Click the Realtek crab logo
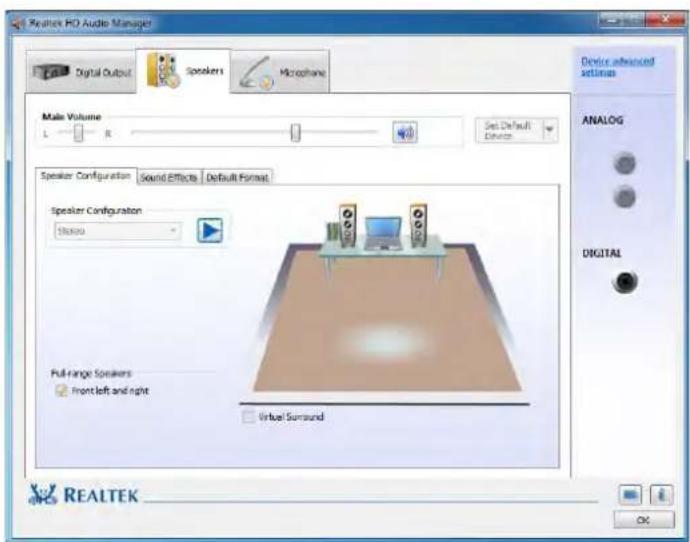Image resolution: width=690 pixels, height=542 pixels. coord(43,494)
